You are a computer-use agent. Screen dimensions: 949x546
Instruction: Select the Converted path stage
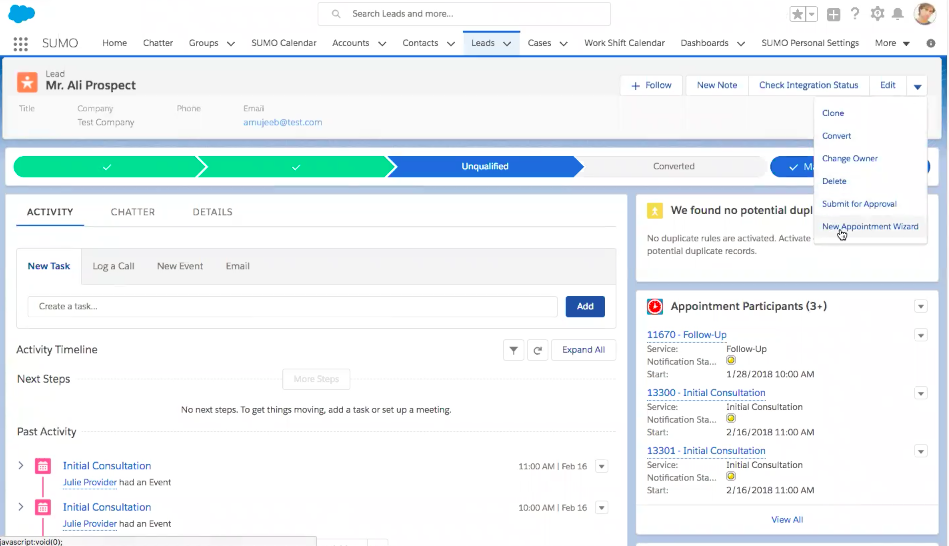pyautogui.click(x=673, y=166)
